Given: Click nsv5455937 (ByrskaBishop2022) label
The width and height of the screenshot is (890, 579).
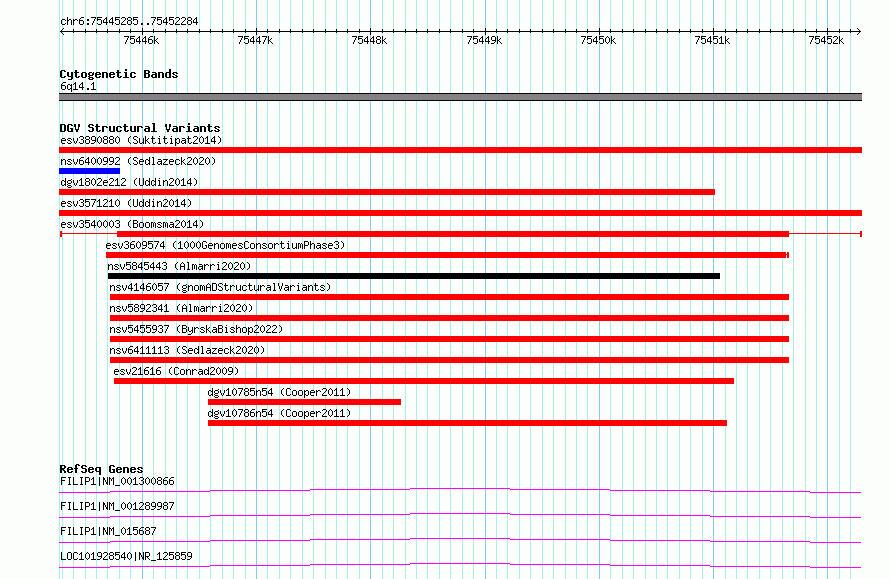Looking at the screenshot, I should pyautogui.click(x=196, y=329).
